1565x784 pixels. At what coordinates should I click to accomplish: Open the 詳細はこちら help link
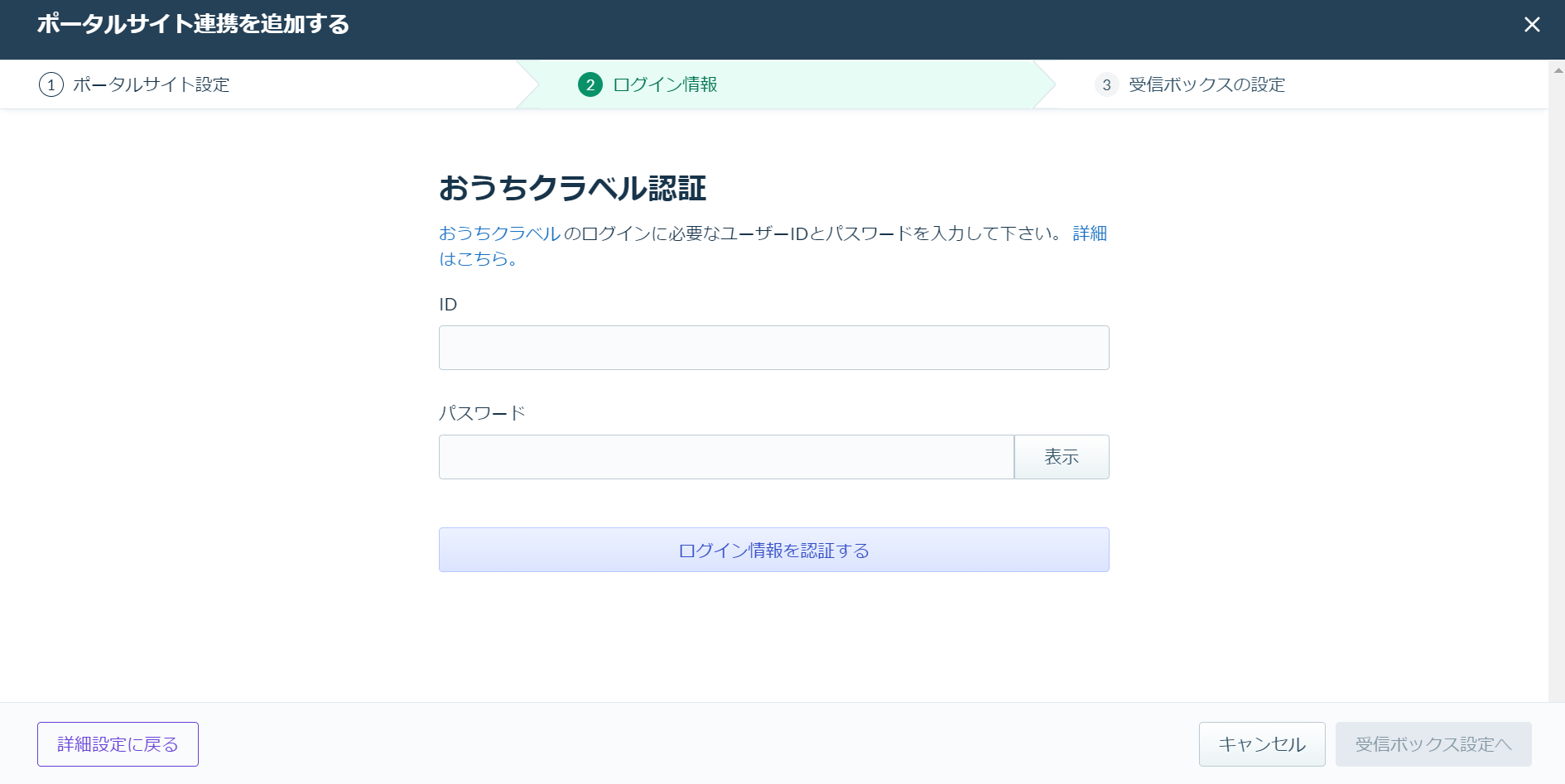1090,233
